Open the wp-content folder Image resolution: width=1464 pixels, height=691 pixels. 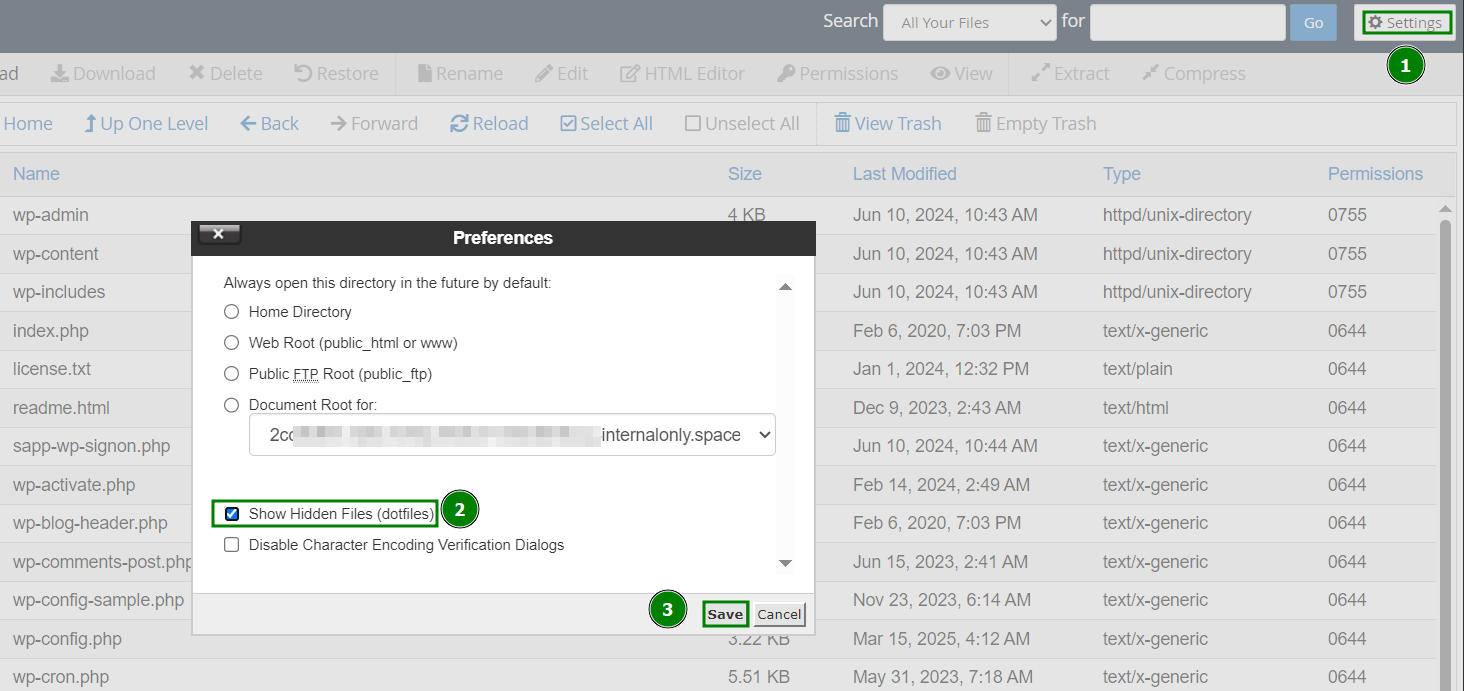[55, 253]
